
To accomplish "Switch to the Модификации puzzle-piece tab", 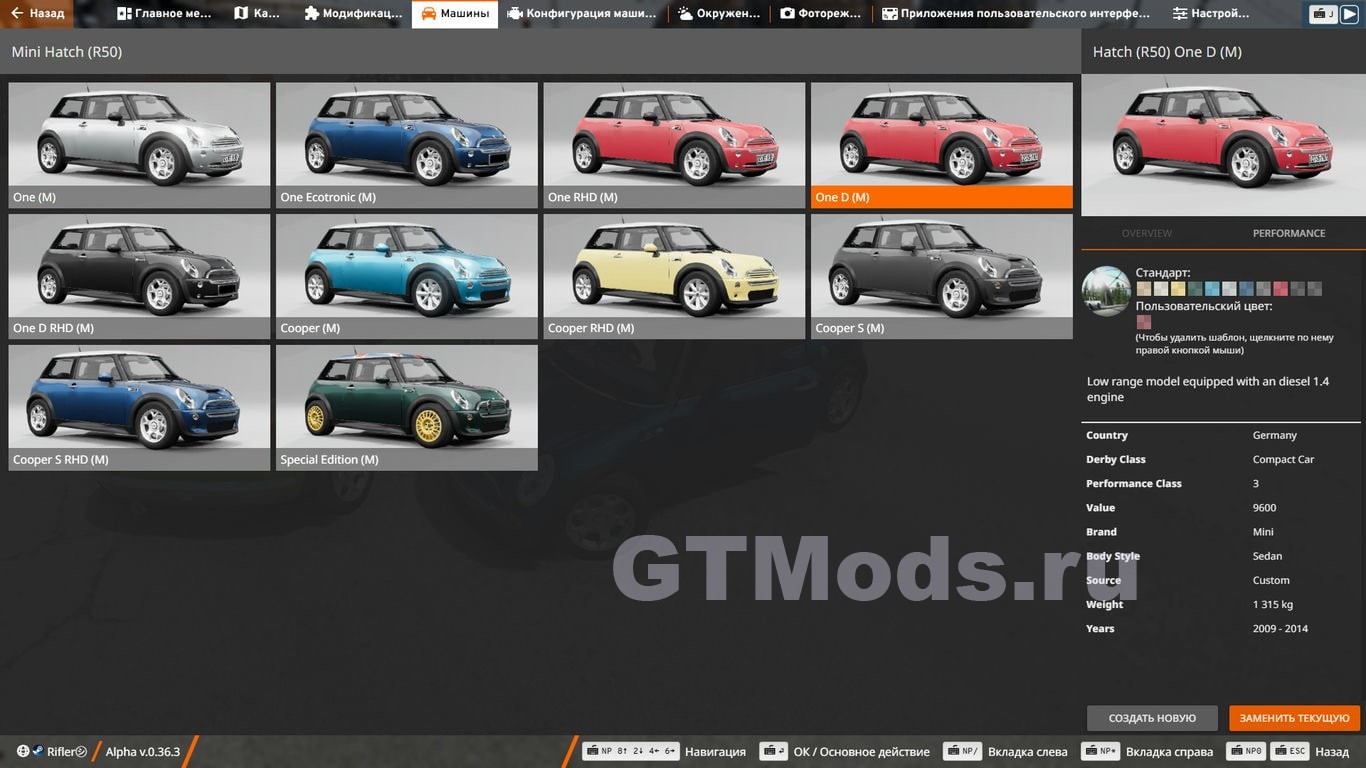I will click(353, 14).
